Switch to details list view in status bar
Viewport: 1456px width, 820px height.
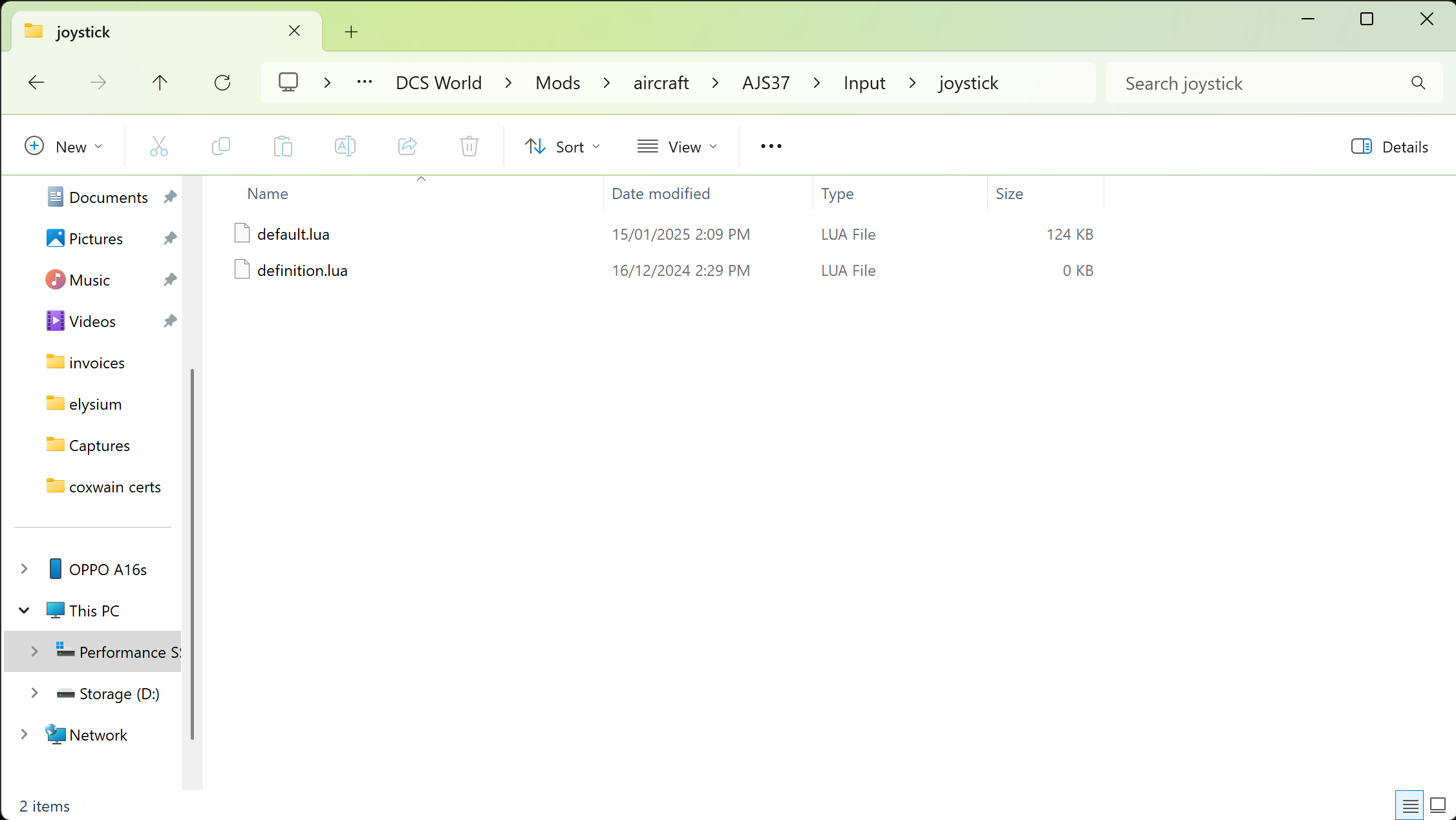1410,805
